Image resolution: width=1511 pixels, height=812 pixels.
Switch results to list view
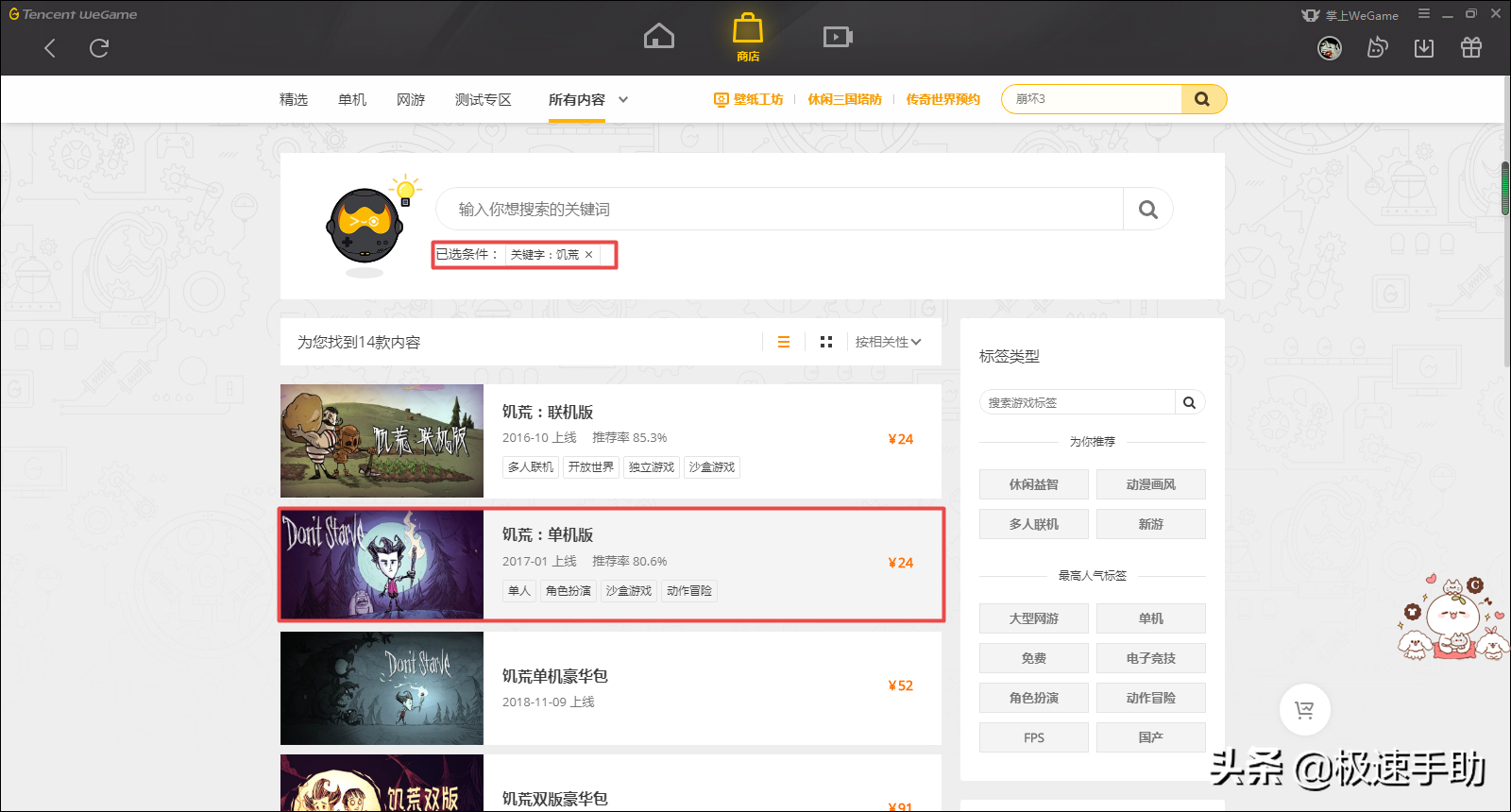tap(784, 342)
